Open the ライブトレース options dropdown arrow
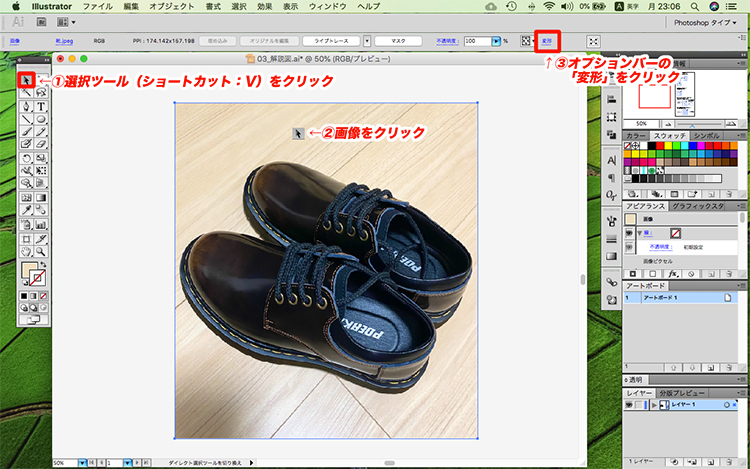This screenshot has width=750, height=469. click(x=367, y=42)
